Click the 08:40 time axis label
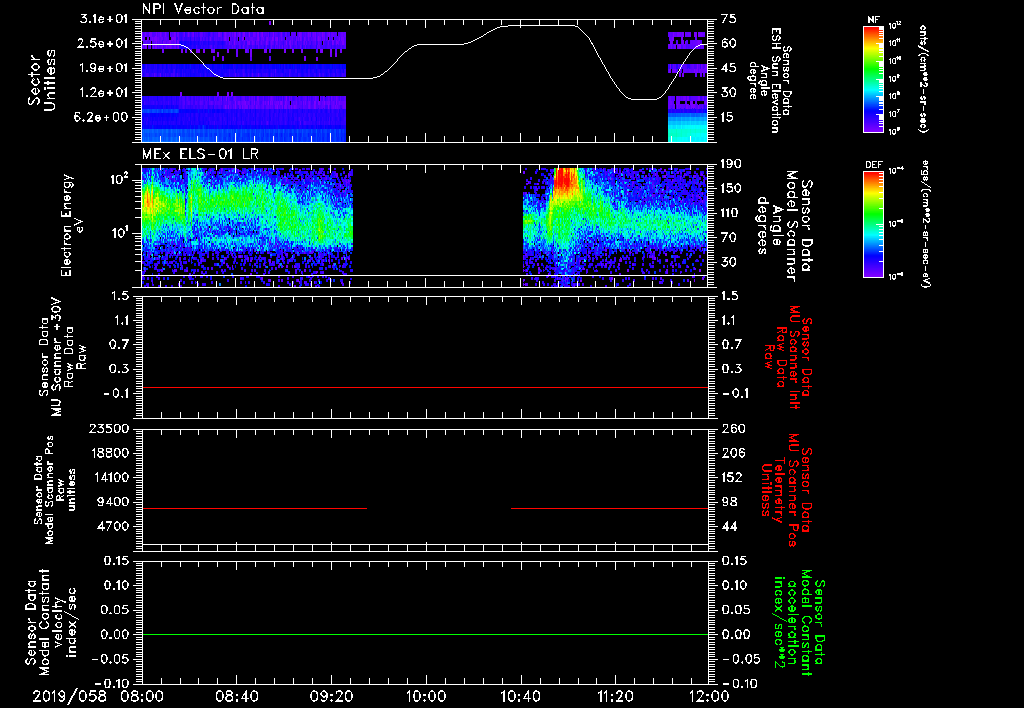The image size is (1024, 708). 236,696
